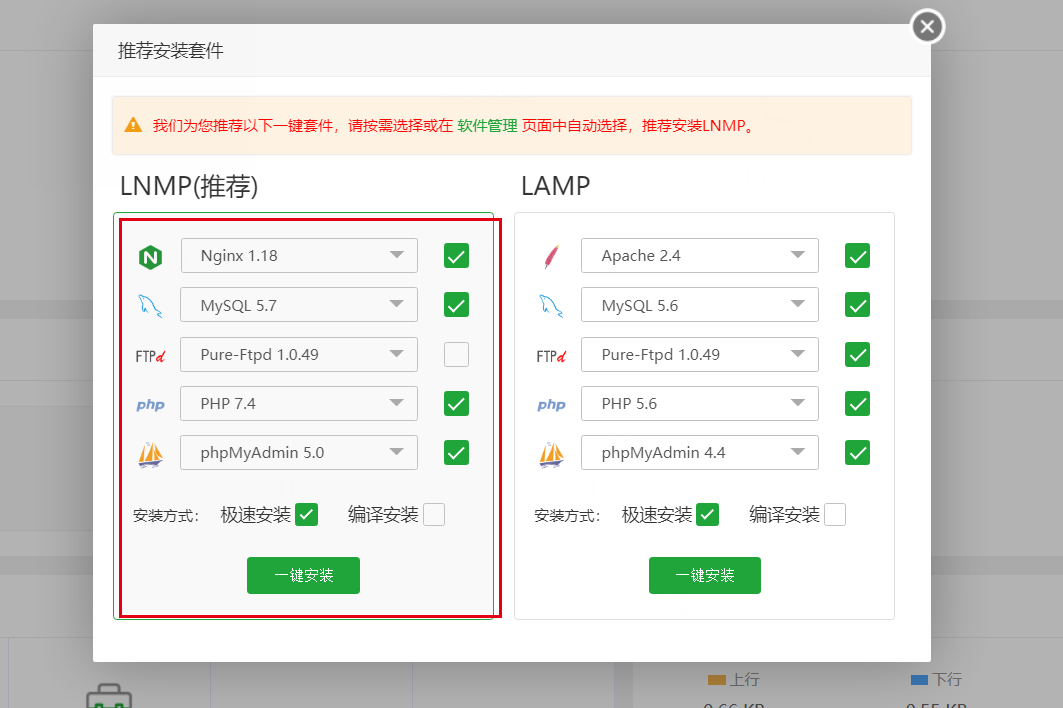Viewport: 1063px width, 708px height.
Task: Open the phpMyAdmin 4.4 version dropdown
Action: (x=700, y=452)
